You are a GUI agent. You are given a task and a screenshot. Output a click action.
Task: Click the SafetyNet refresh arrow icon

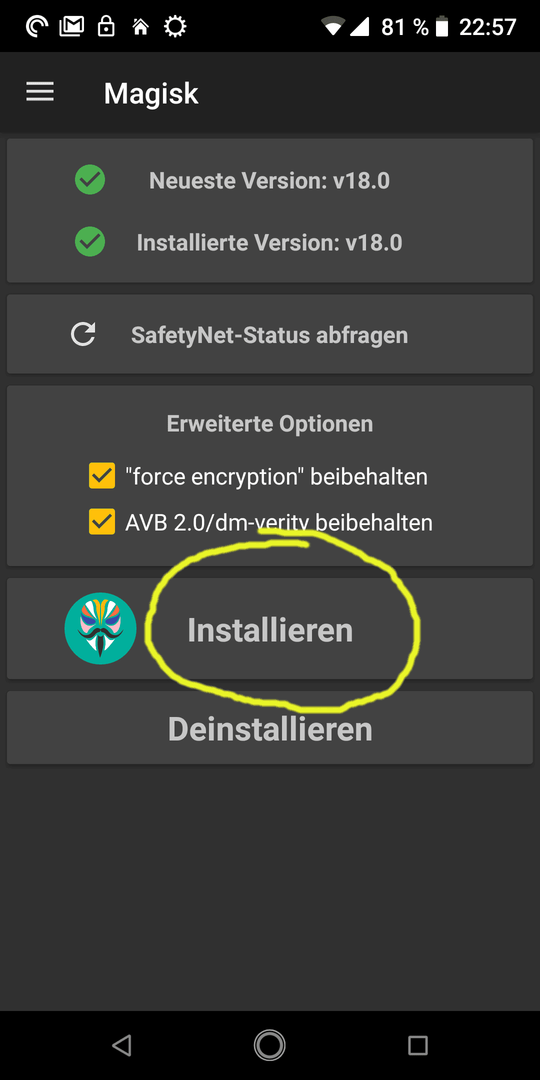coord(83,335)
